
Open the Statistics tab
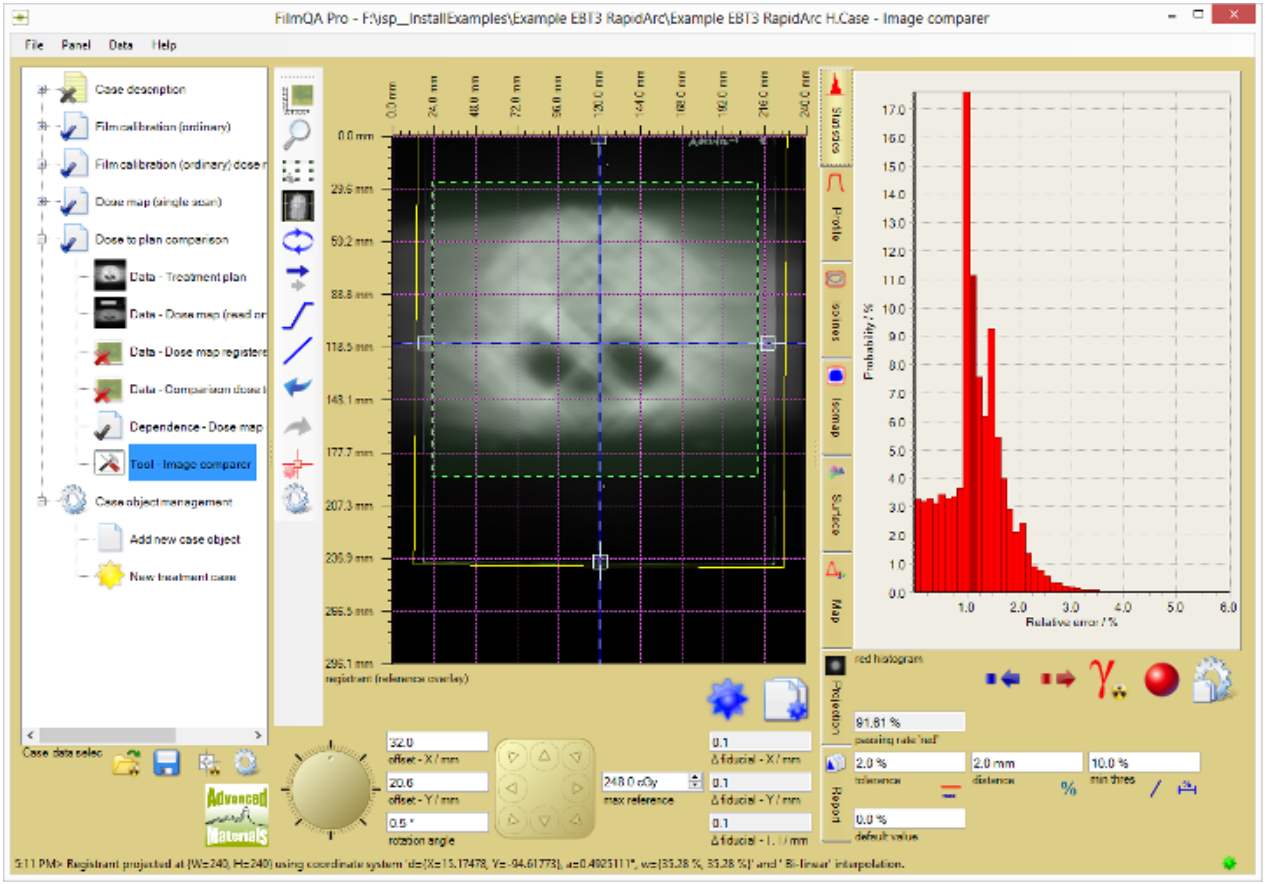[835, 116]
